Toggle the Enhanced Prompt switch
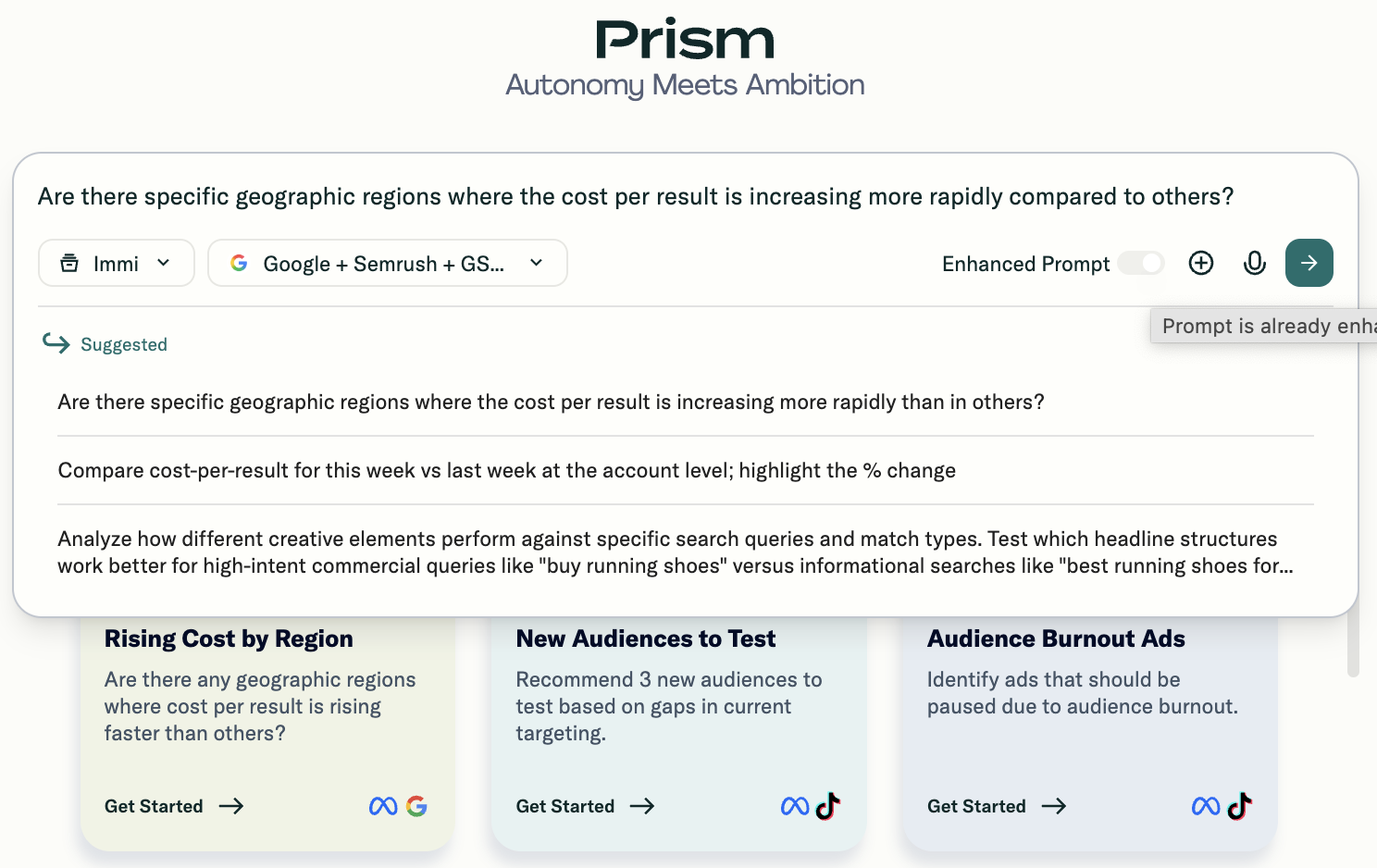The image size is (1377, 868). click(1140, 263)
